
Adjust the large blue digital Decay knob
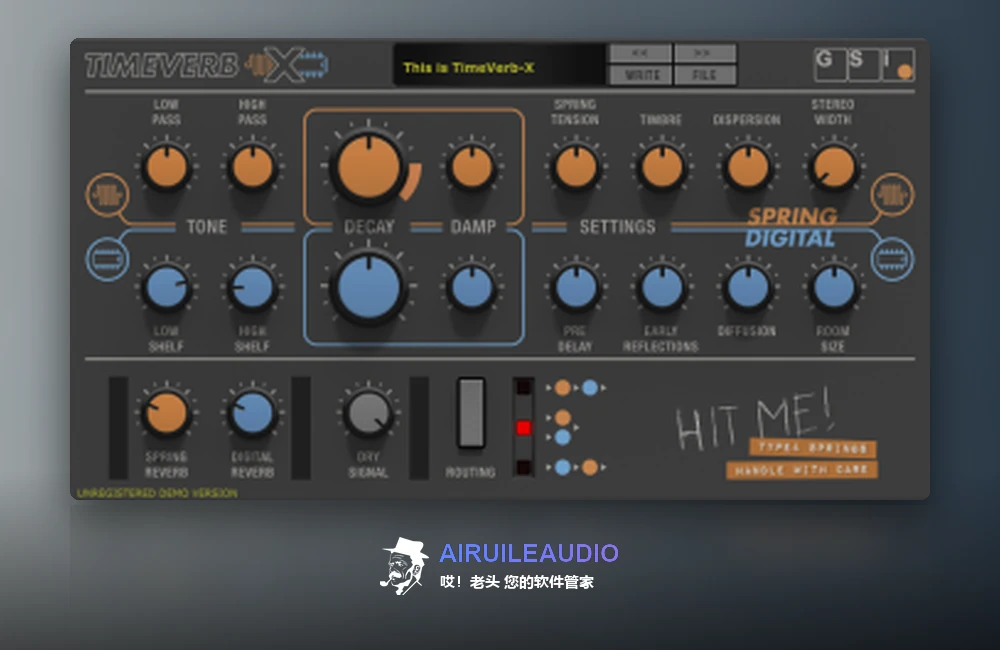[369, 287]
